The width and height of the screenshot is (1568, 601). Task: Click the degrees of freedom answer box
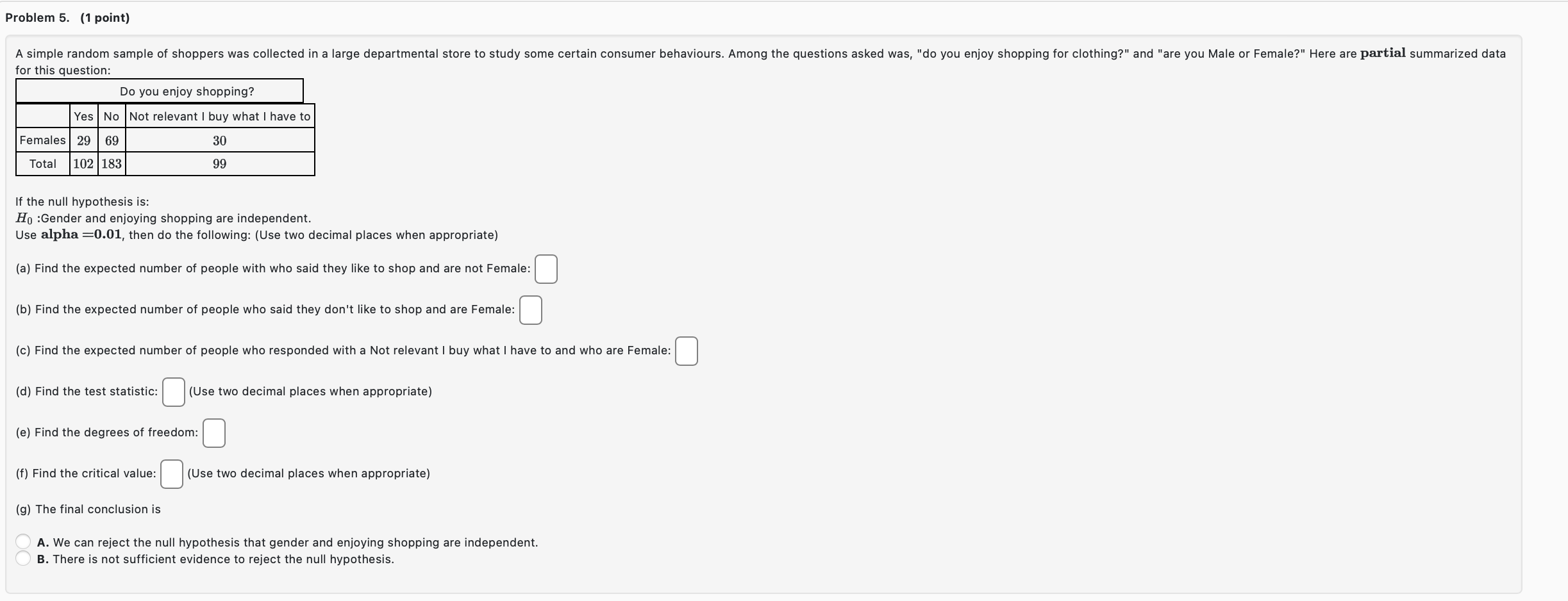coord(213,432)
